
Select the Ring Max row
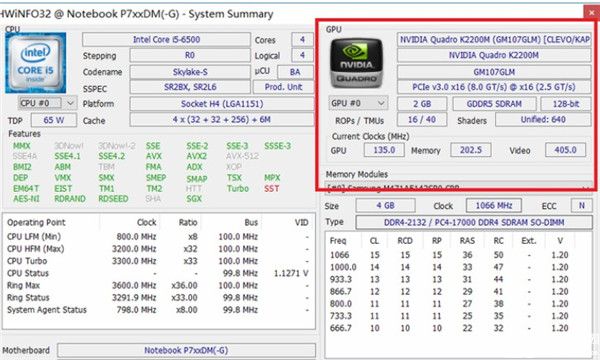coord(158,286)
